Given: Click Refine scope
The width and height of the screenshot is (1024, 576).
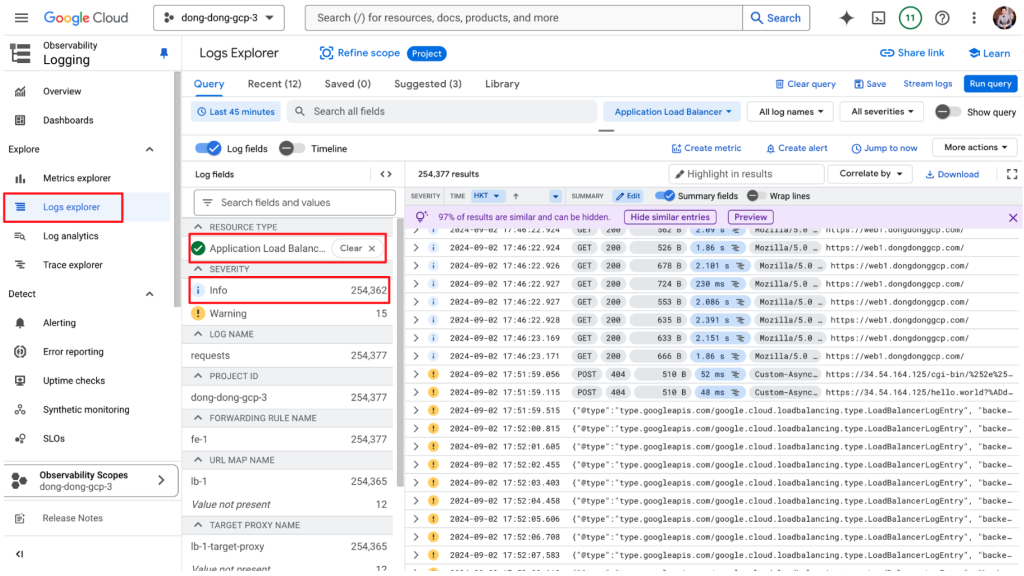Looking at the screenshot, I should (359, 53).
